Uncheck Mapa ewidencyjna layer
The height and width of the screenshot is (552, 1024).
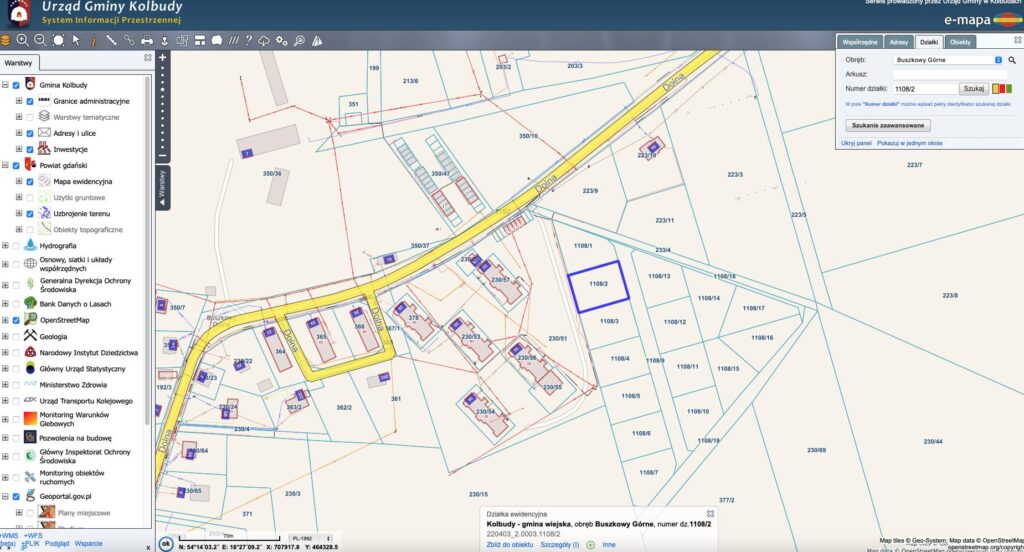click(x=29, y=182)
